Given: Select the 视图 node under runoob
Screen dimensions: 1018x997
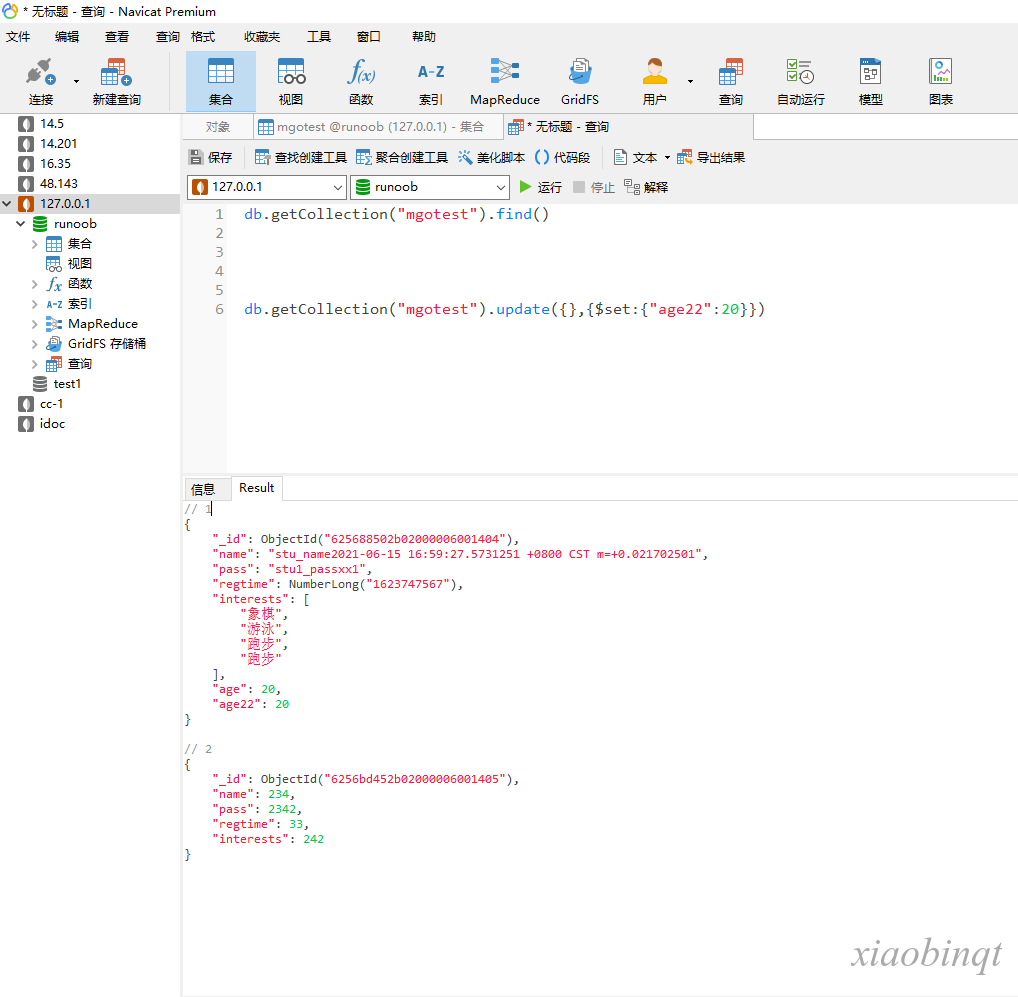Looking at the screenshot, I should (79, 264).
